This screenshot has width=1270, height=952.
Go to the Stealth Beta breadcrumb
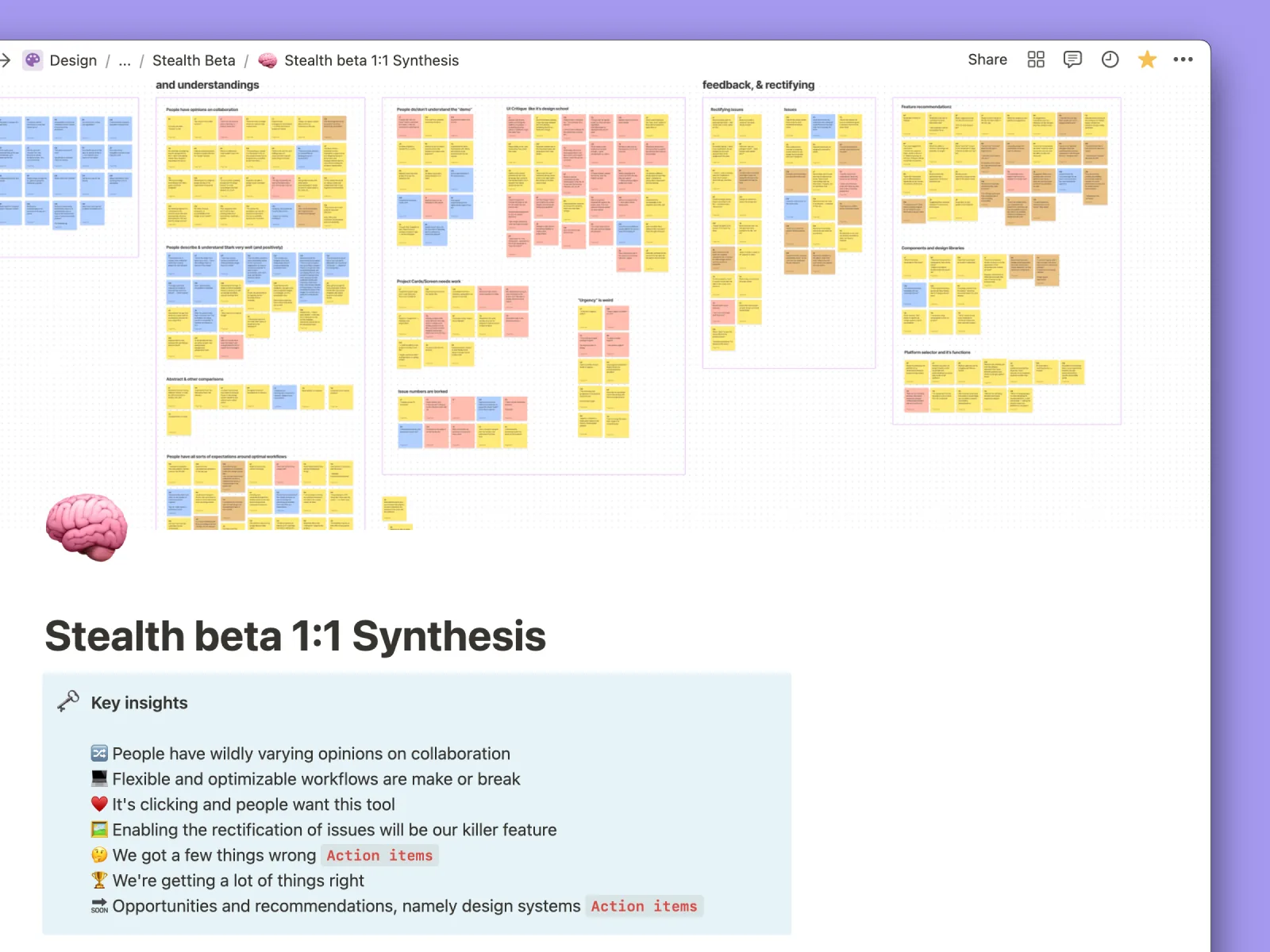[x=194, y=60]
